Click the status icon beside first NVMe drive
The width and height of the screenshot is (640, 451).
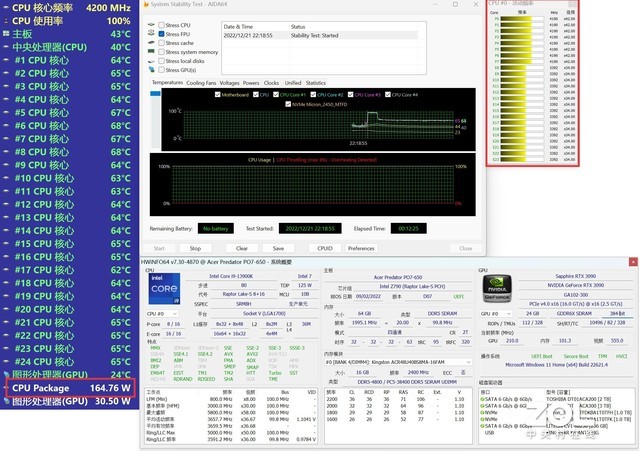click(482, 413)
